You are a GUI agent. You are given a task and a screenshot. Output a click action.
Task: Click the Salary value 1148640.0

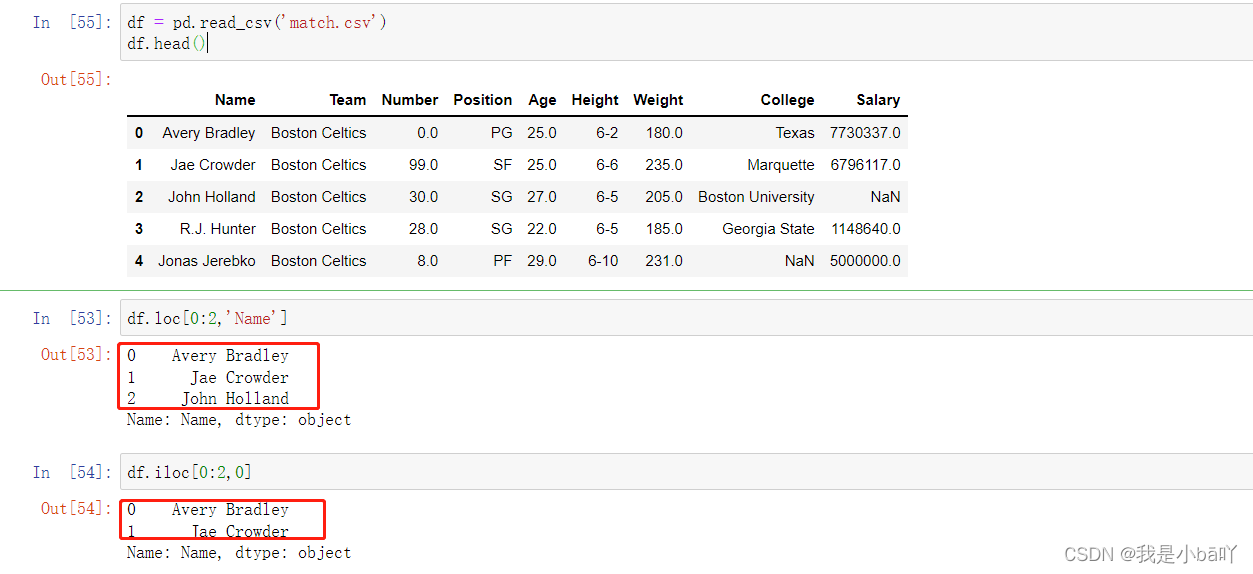[x=865, y=229]
